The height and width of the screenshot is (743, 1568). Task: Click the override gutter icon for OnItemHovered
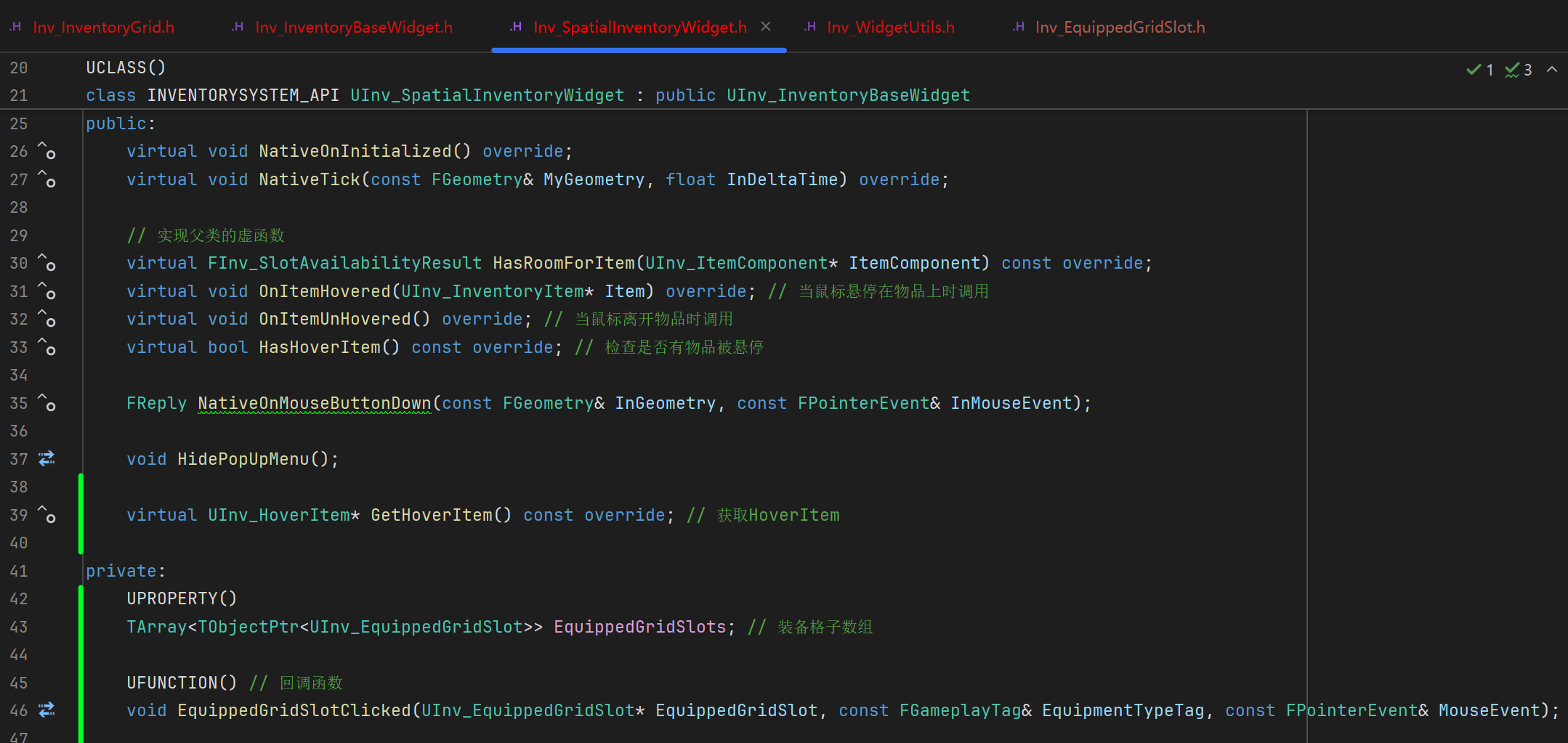coord(47,291)
